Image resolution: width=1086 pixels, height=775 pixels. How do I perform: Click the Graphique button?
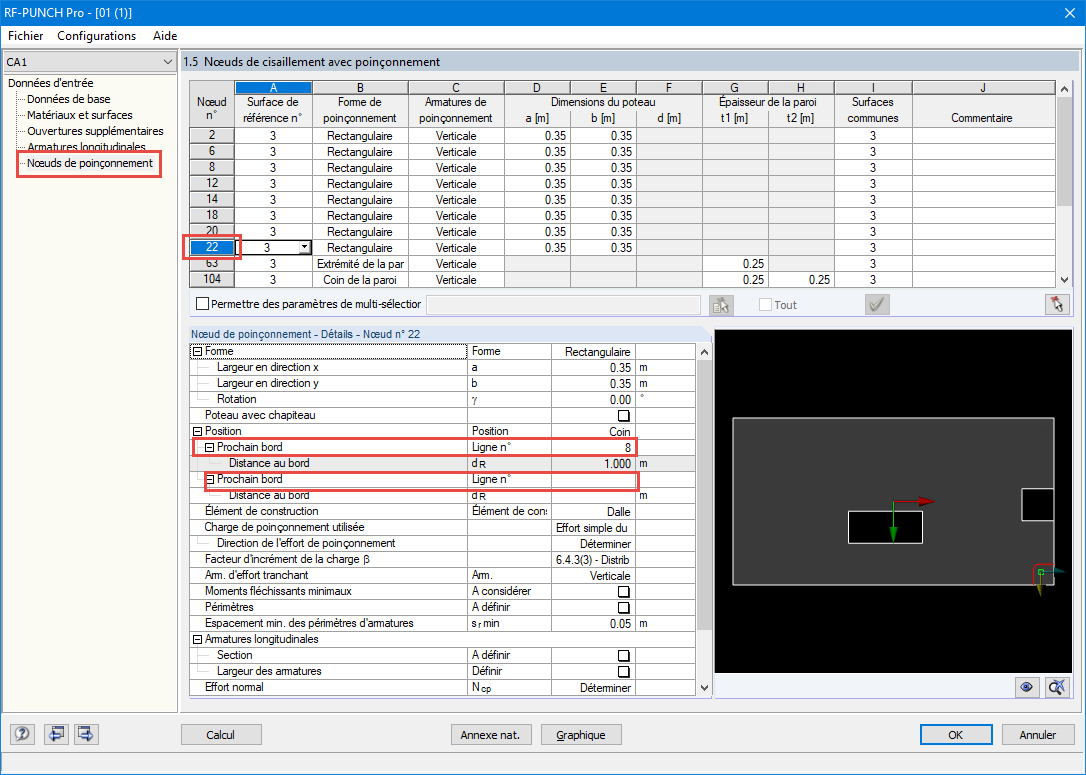tap(580, 734)
